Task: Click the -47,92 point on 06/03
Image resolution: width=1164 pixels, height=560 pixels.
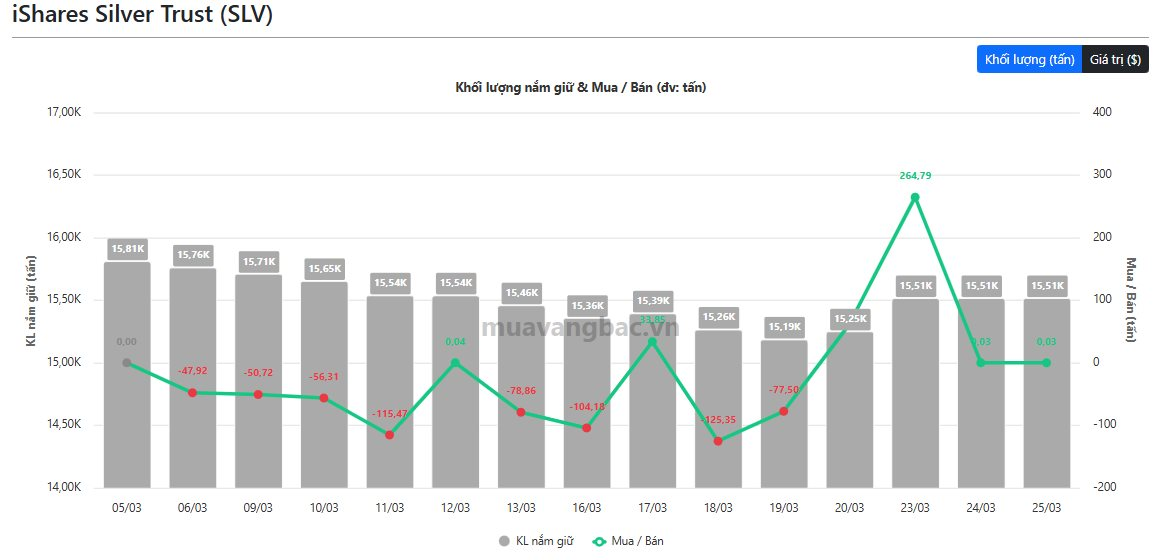Action: (x=192, y=393)
